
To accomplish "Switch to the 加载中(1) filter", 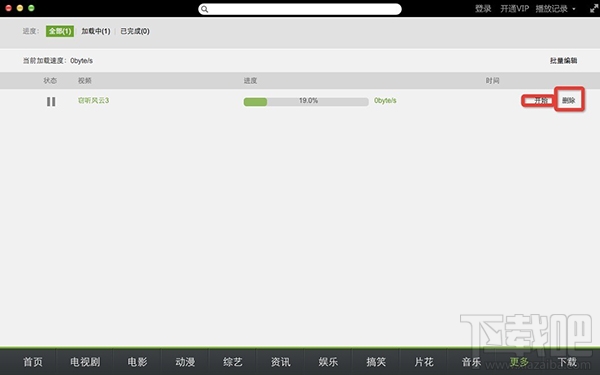I will (x=96, y=31).
